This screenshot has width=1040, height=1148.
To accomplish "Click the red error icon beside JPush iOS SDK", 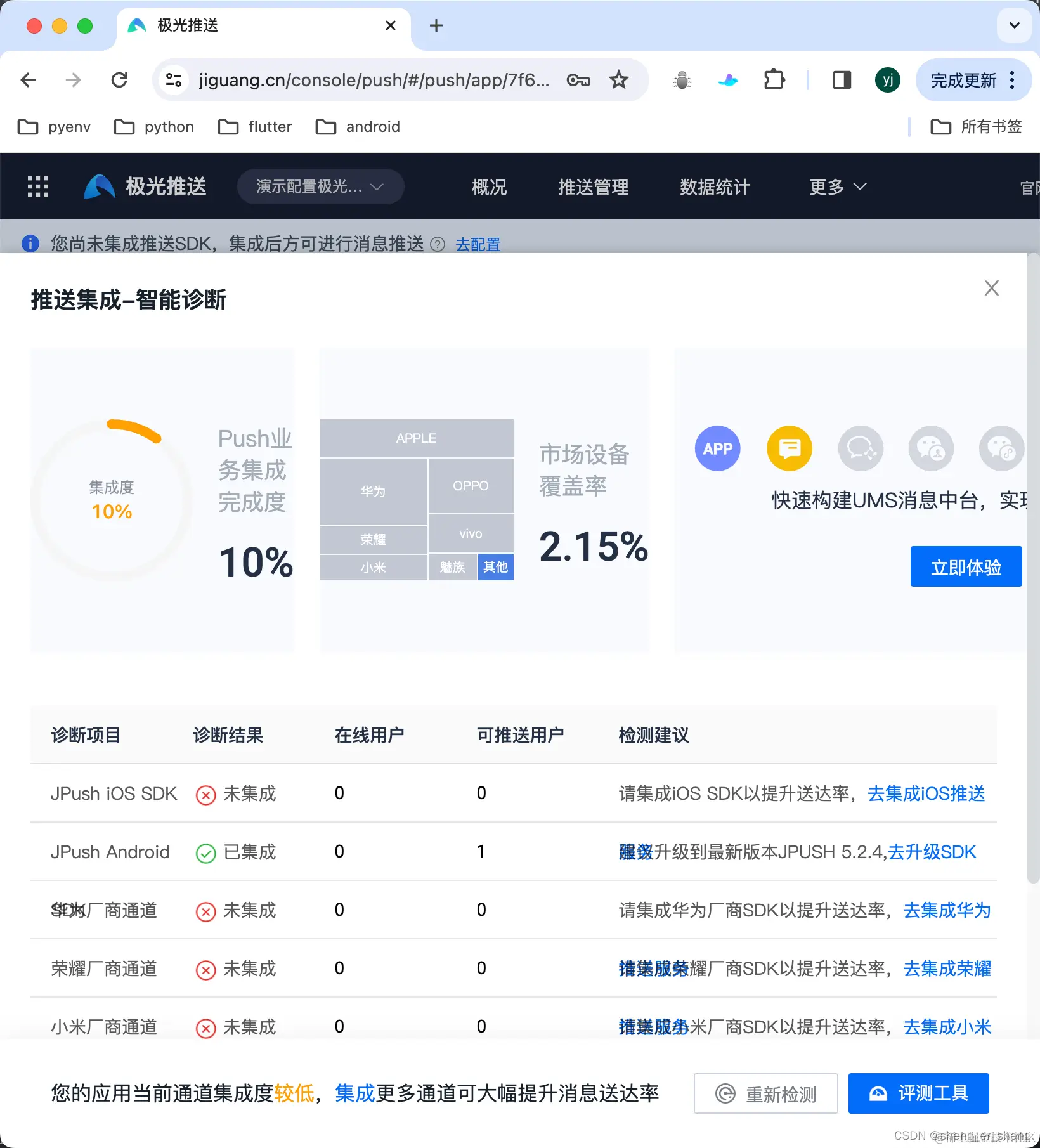I will tap(205, 794).
